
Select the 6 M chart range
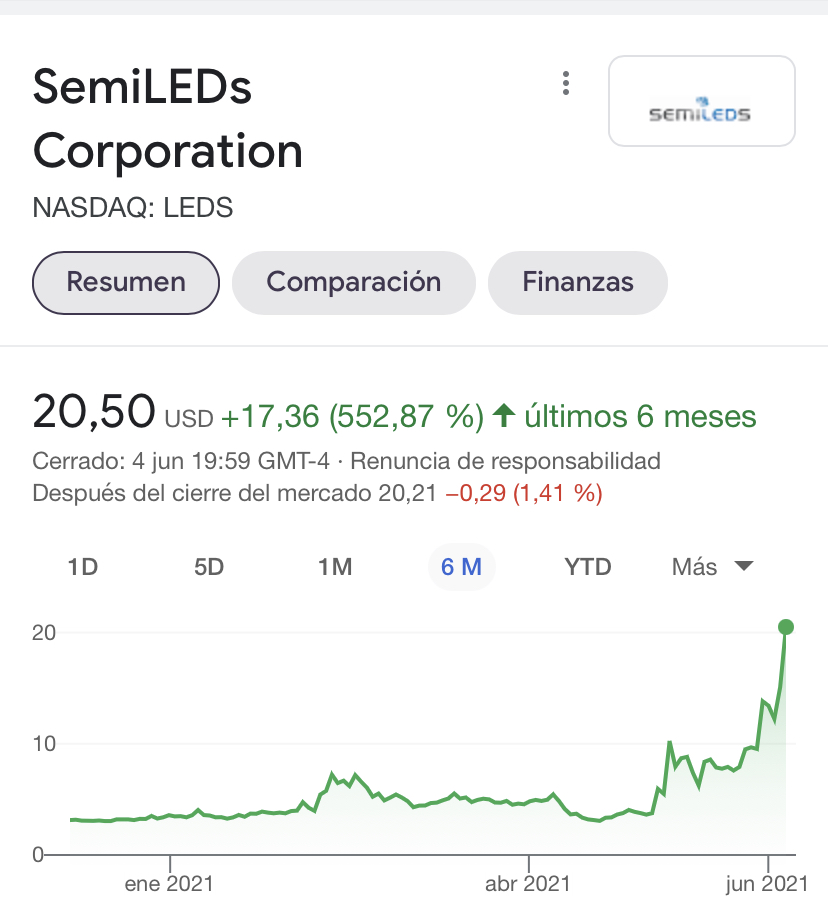461,567
